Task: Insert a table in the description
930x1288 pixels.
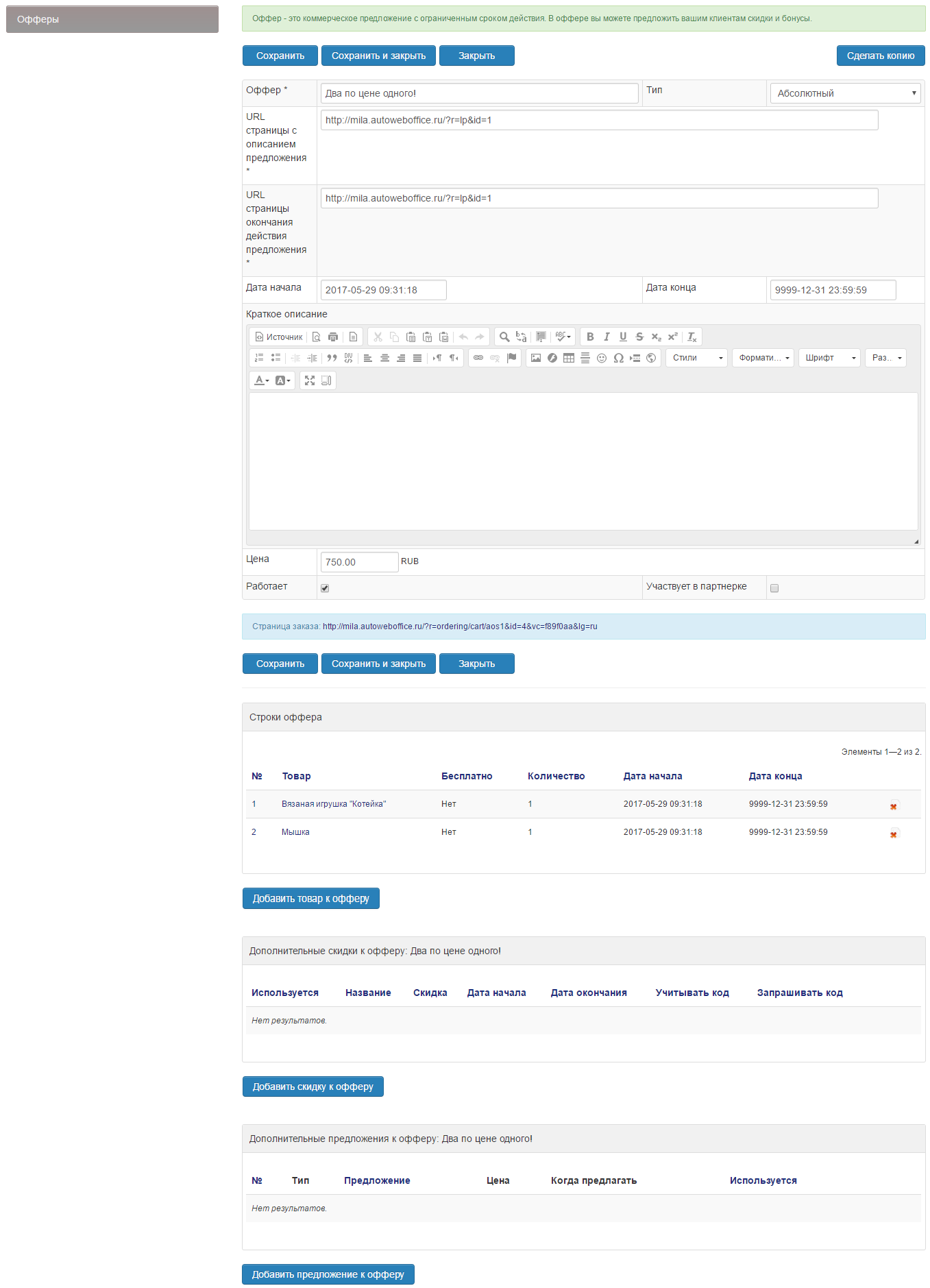Action: pyautogui.click(x=569, y=358)
